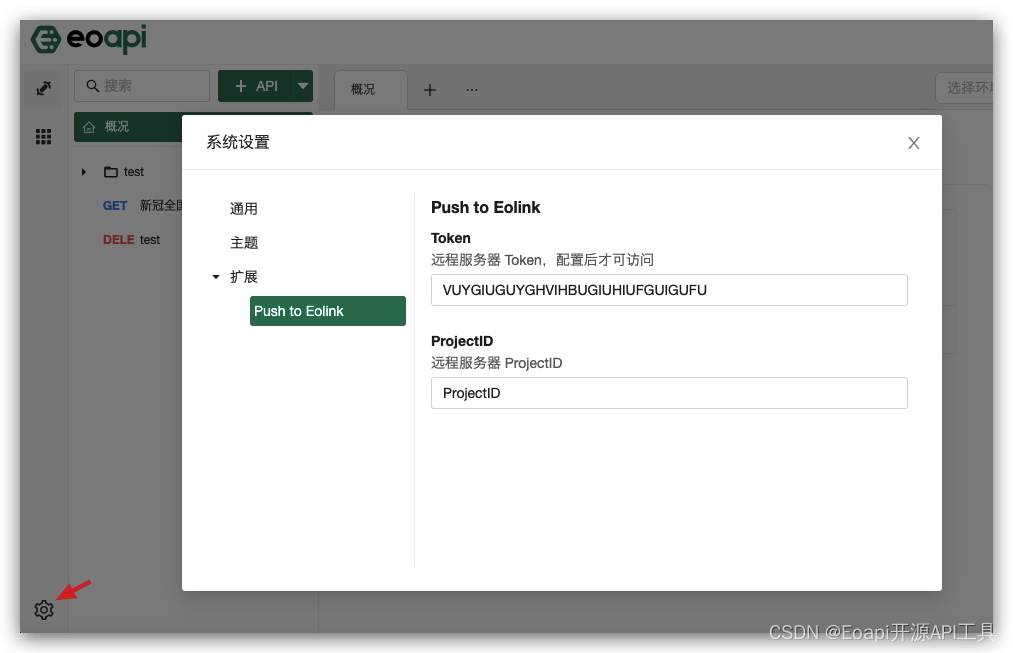The width and height of the screenshot is (1013, 653).
Task: Click the 系统设置 dialog title
Action: [238, 142]
